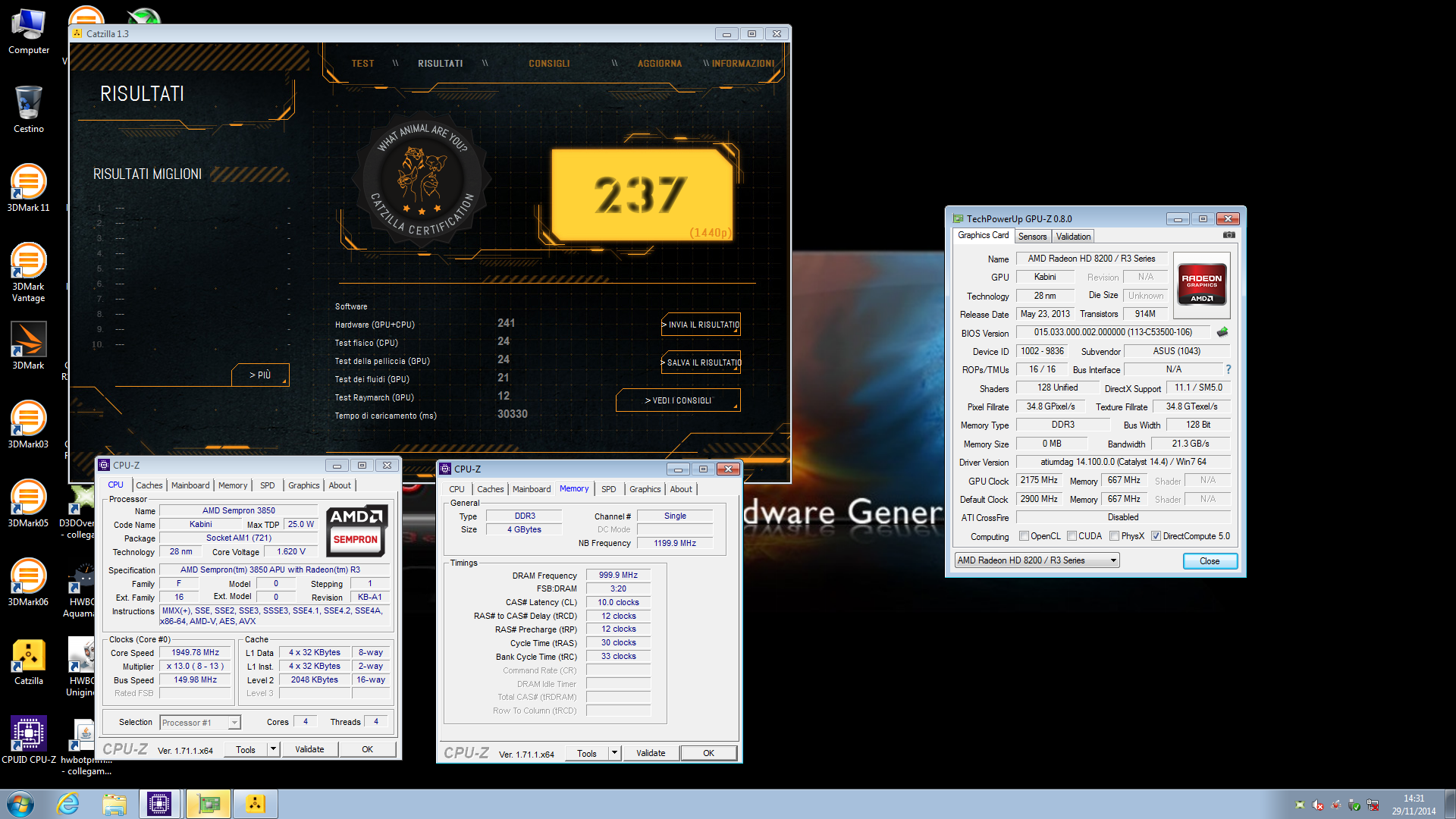This screenshot has width=1456, height=819.
Task: Launch the 3DMark05 shortcut
Action: pos(28,504)
